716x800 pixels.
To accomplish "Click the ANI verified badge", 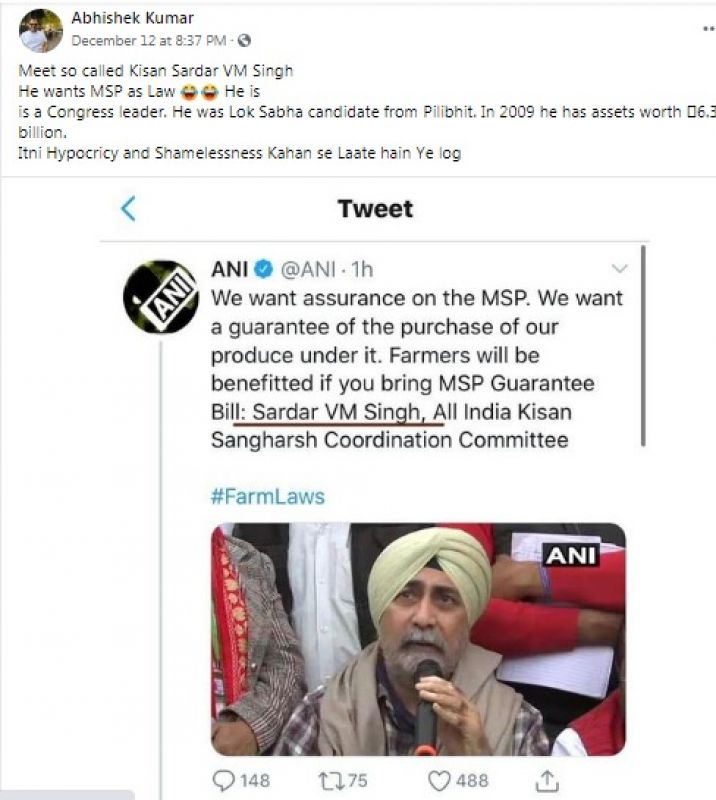I will pos(264,269).
